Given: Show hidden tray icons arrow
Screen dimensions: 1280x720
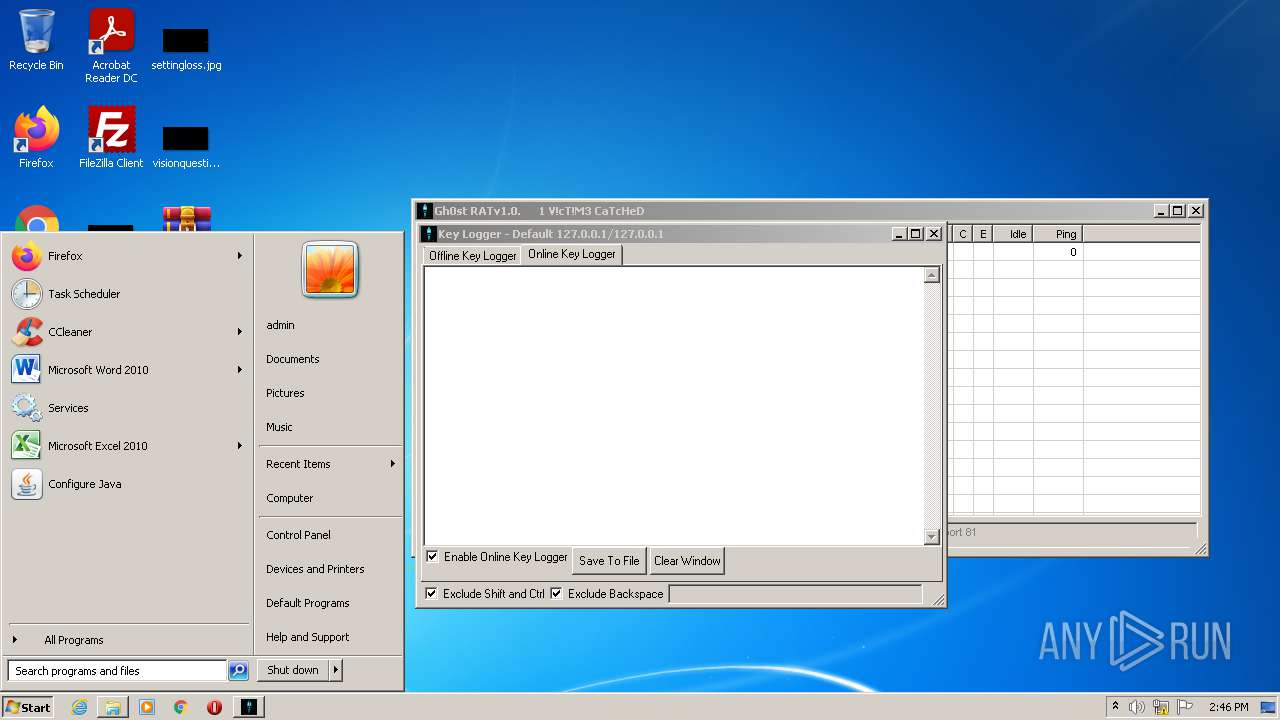Looking at the screenshot, I should click(1115, 707).
